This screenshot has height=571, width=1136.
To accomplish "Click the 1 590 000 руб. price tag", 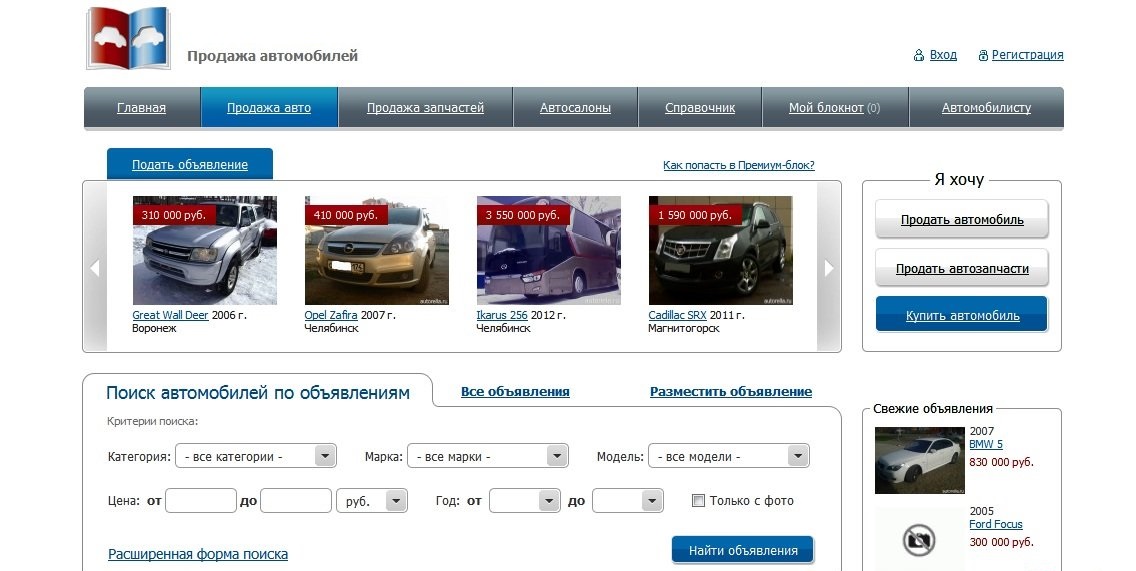I will (695, 215).
